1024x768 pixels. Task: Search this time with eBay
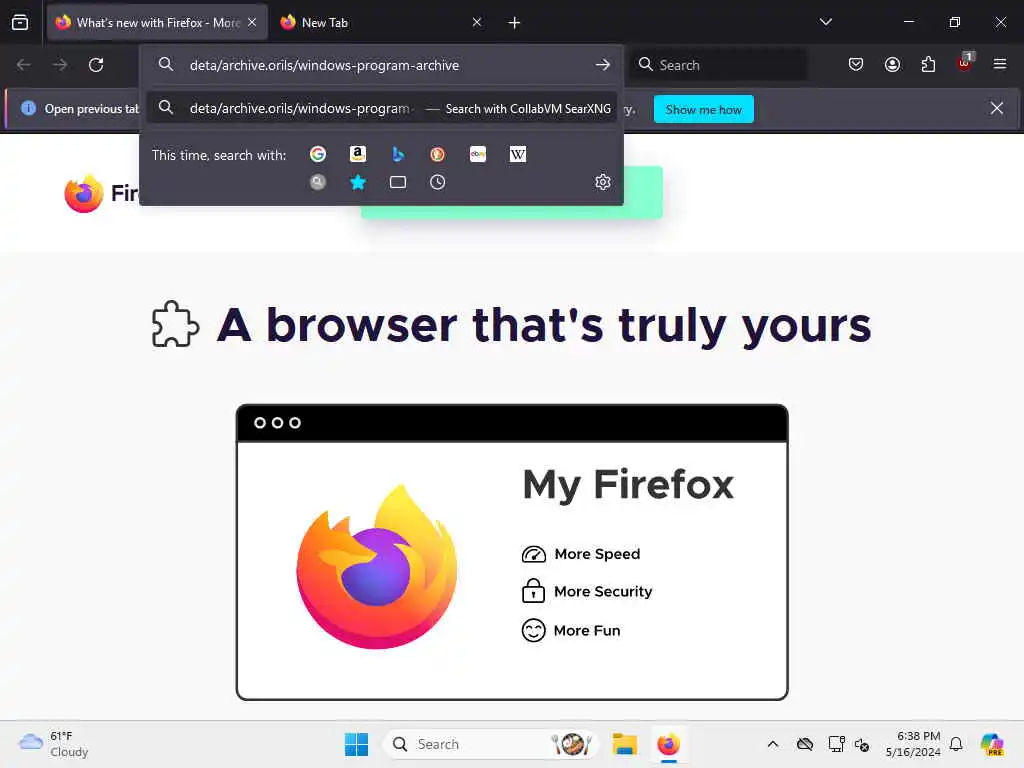pyautogui.click(x=478, y=154)
